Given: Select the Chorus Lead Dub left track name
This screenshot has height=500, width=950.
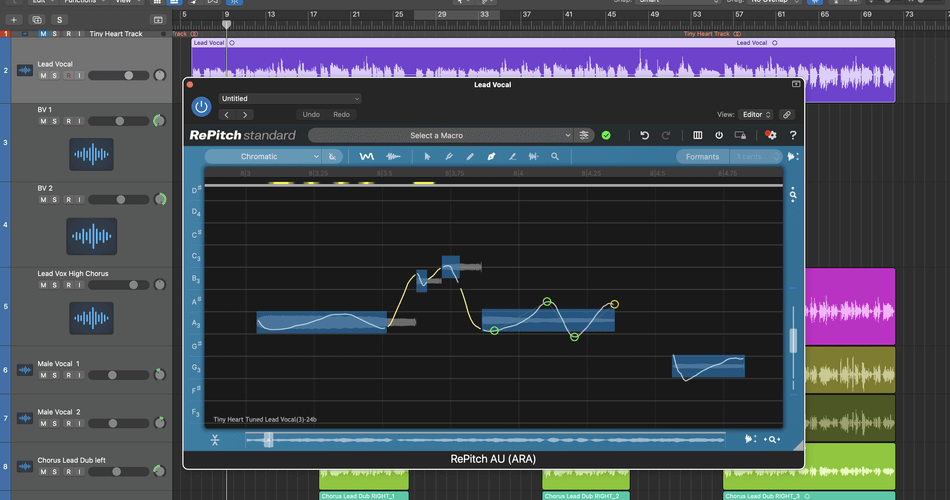Looking at the screenshot, I should 71,460.
